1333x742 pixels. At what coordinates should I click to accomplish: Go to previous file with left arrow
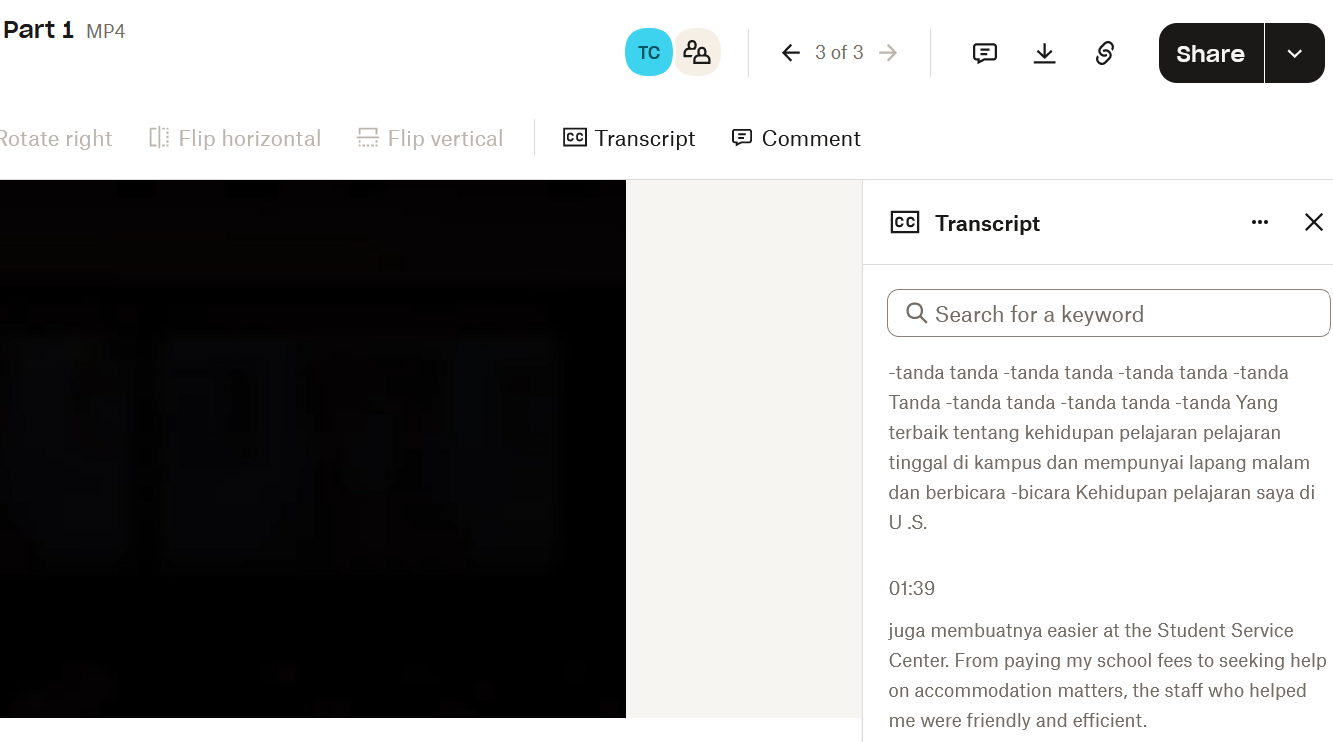click(x=791, y=53)
